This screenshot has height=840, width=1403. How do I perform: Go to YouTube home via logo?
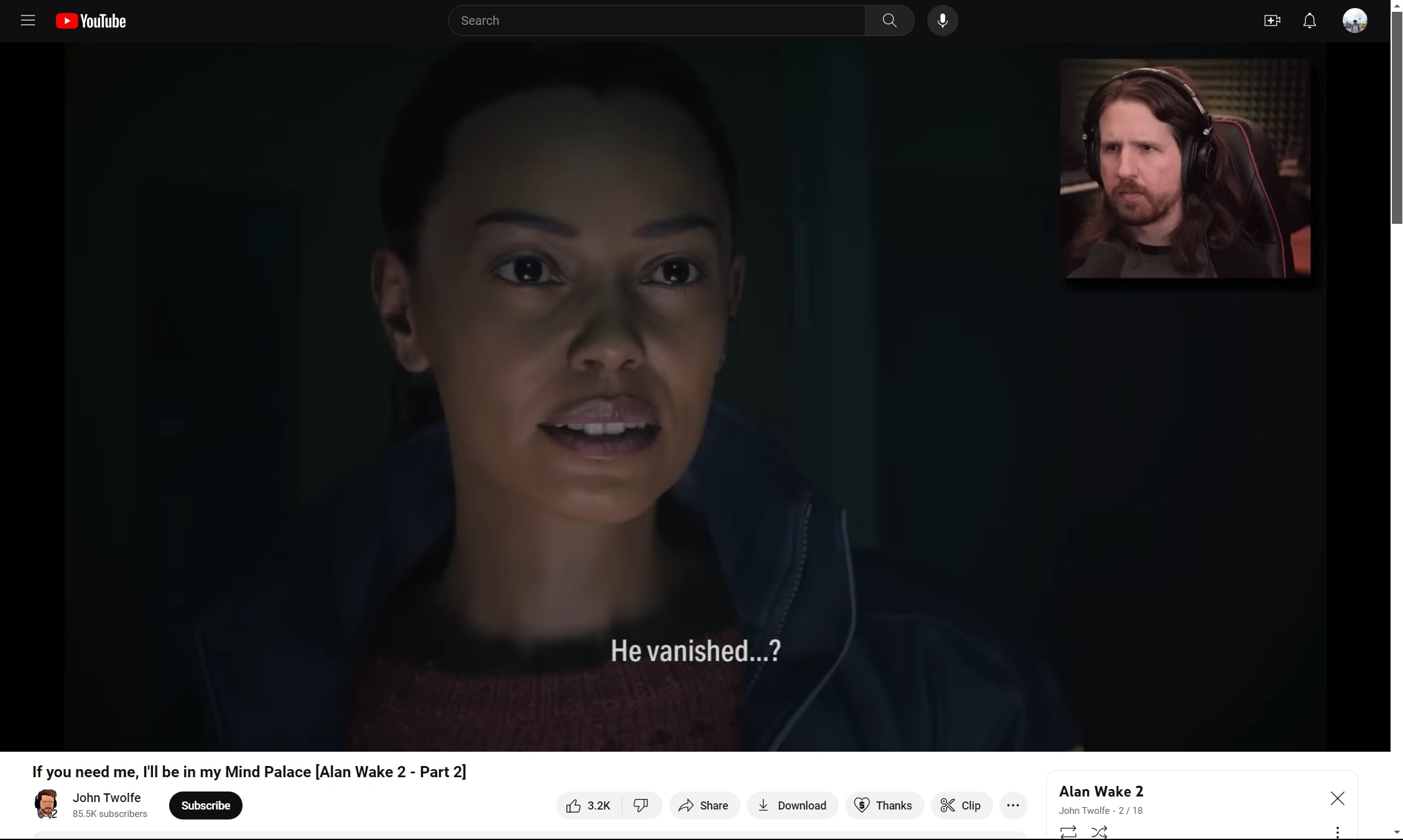click(91, 21)
